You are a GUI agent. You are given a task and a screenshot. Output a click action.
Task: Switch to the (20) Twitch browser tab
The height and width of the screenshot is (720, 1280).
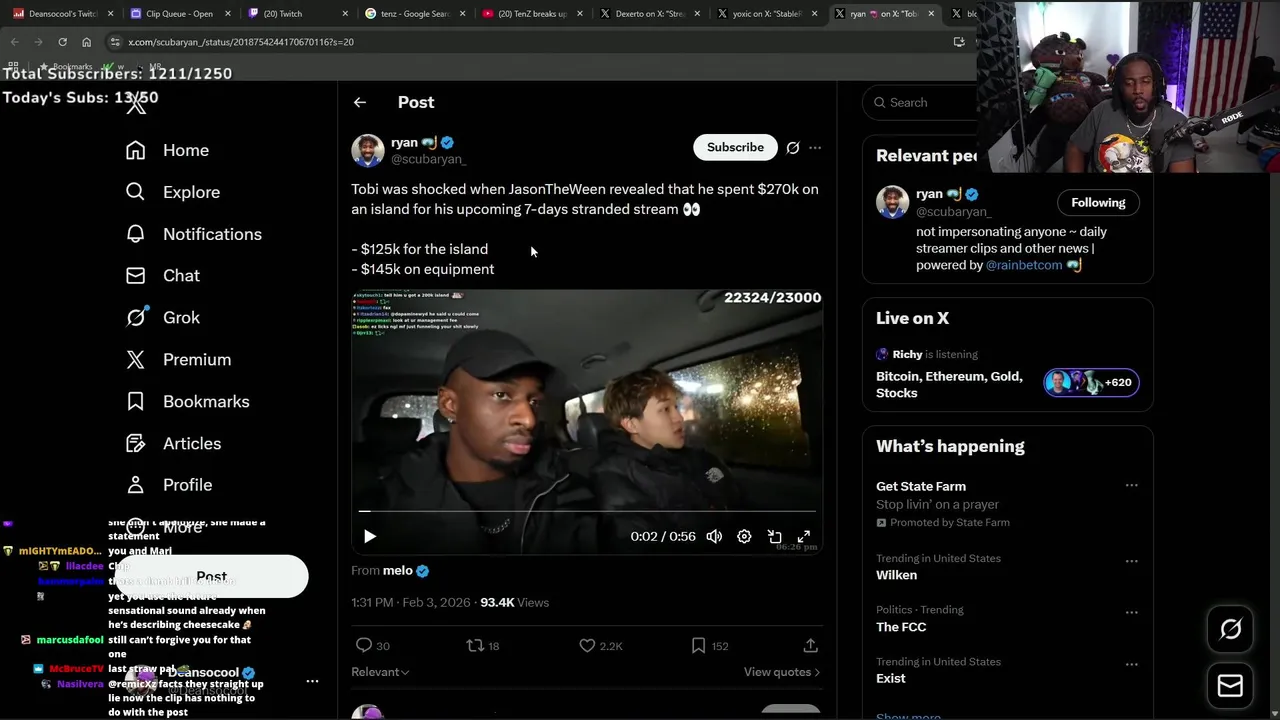coord(296,14)
